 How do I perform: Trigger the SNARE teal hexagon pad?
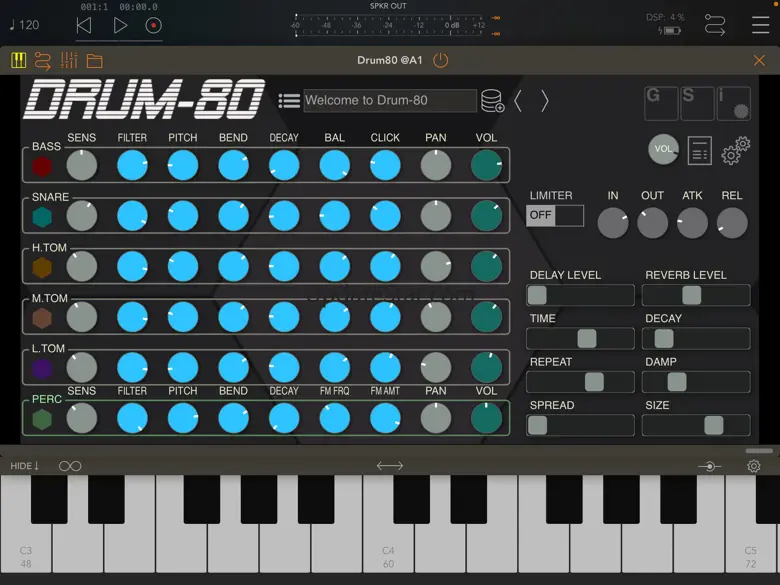point(42,217)
